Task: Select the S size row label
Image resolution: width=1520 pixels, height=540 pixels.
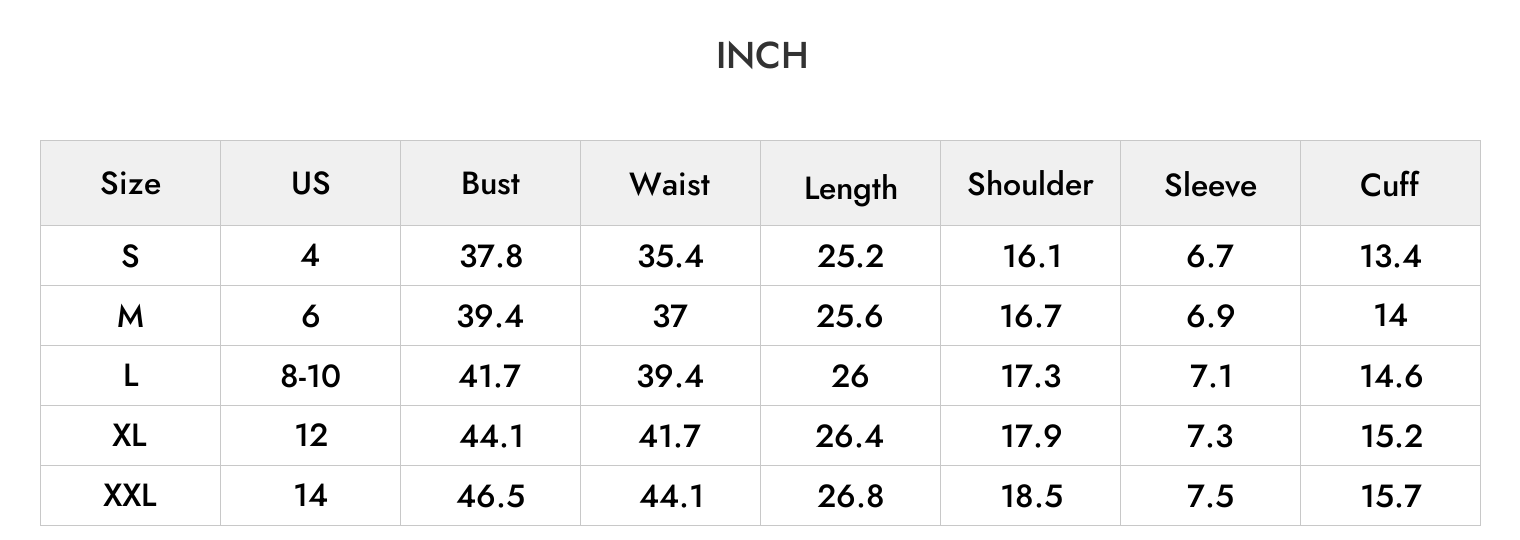Action: 130,256
